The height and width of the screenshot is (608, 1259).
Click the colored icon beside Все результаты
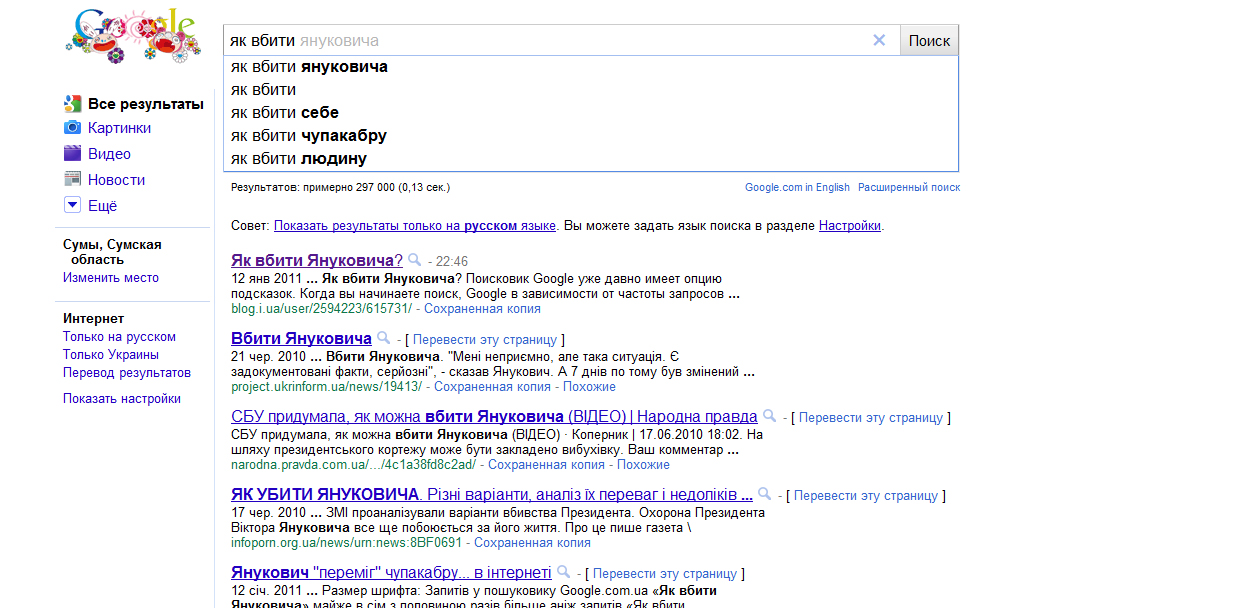click(72, 103)
